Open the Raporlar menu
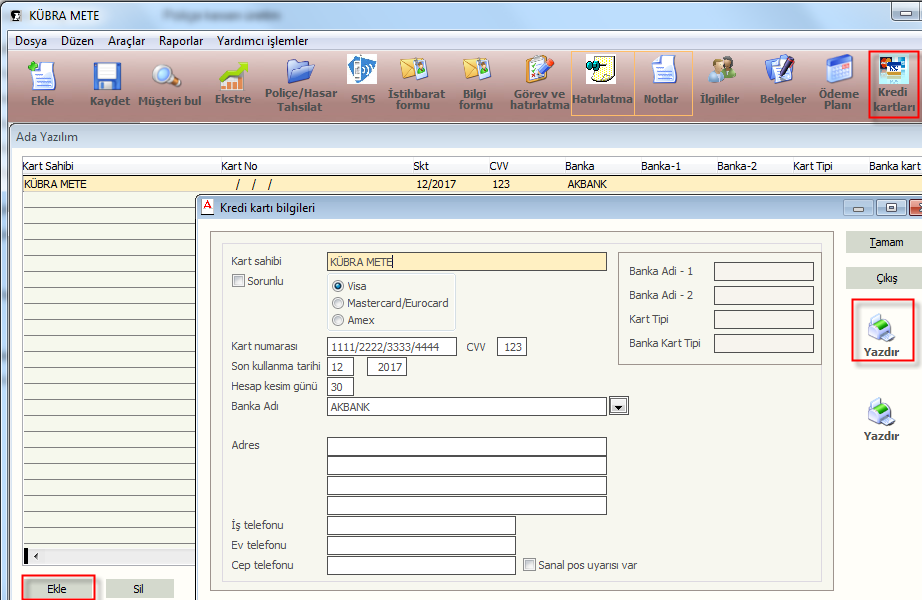Viewport: 922px width, 600px height. pos(181,41)
